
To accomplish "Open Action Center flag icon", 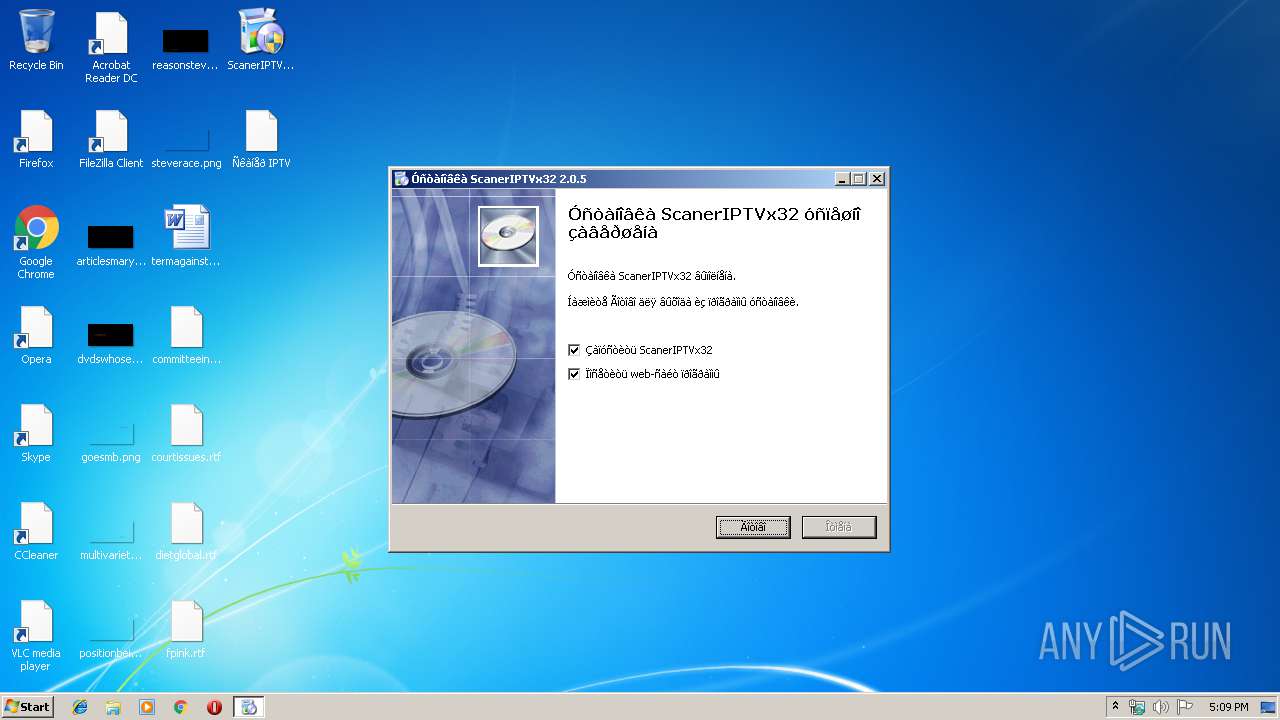I will point(1185,707).
